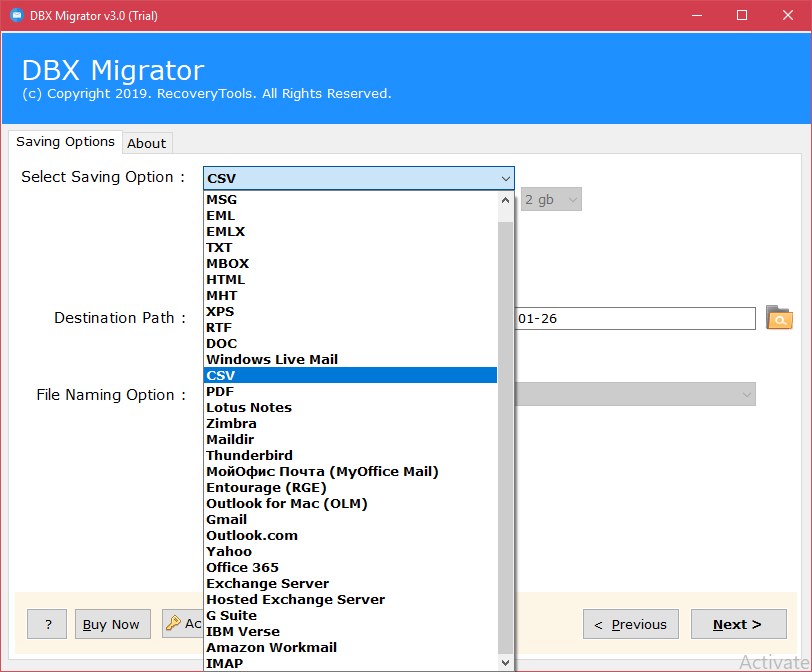Screen dimensions: 812x672
Task: Open the About tab
Action: (147, 143)
